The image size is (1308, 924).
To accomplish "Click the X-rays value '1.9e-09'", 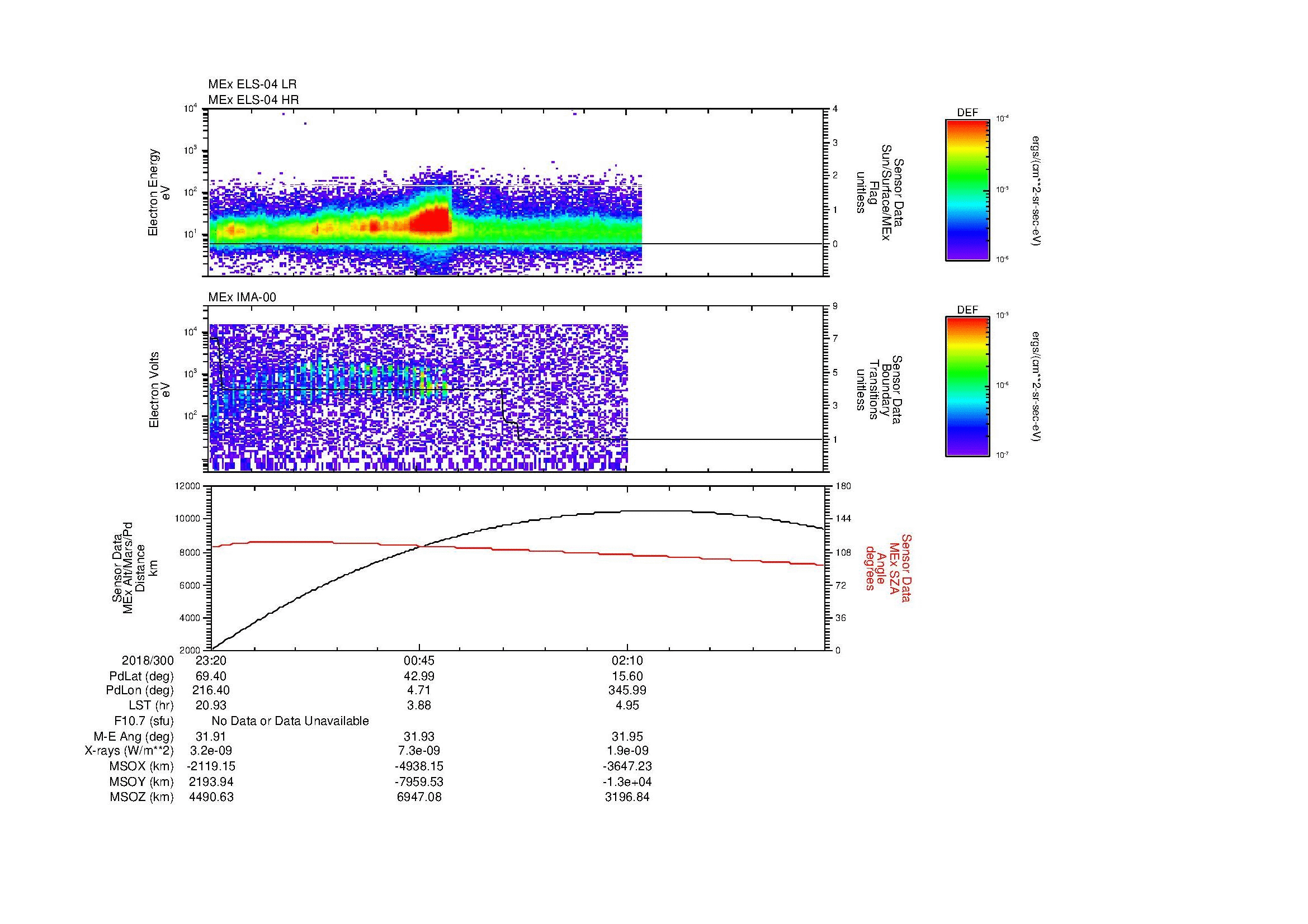I will tap(627, 751).
